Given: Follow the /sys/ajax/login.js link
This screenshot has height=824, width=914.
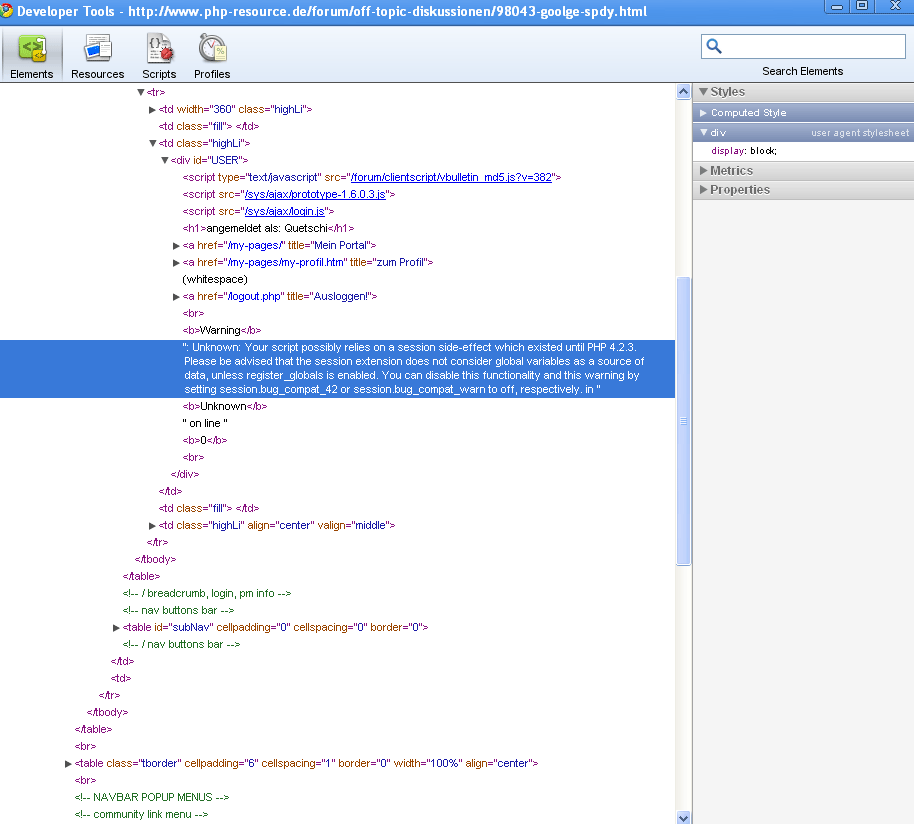Looking at the screenshot, I should click(x=285, y=211).
